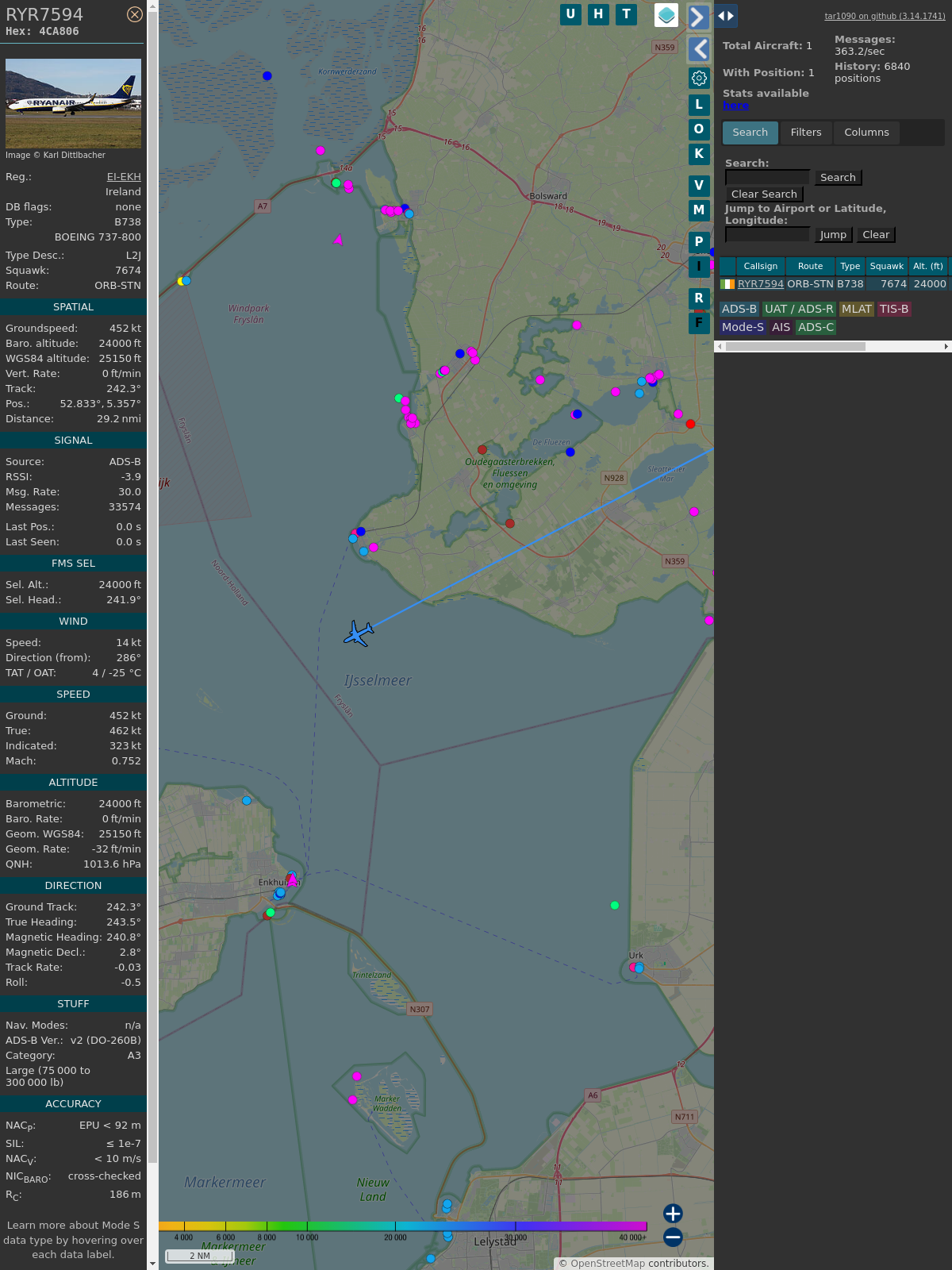Screen dimensions: 952x1270
Task: Sort table by Alt. (ft) column header
Action: coord(928,267)
